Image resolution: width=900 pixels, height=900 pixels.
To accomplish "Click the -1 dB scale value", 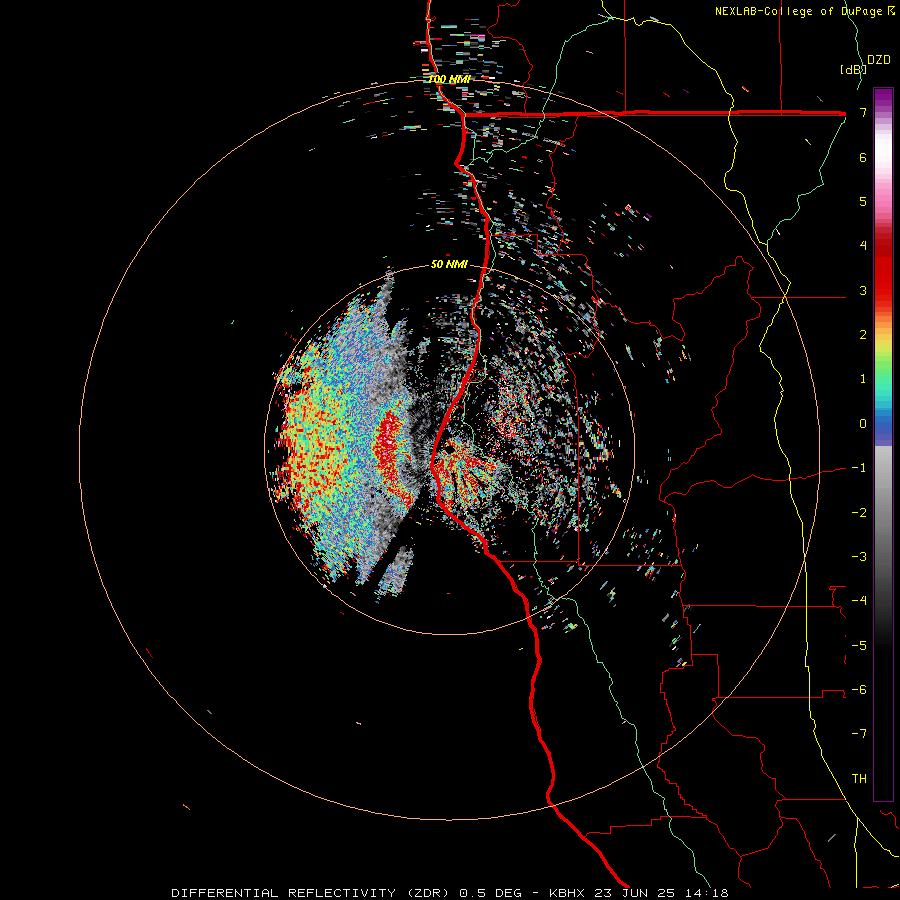I will 859,468.
